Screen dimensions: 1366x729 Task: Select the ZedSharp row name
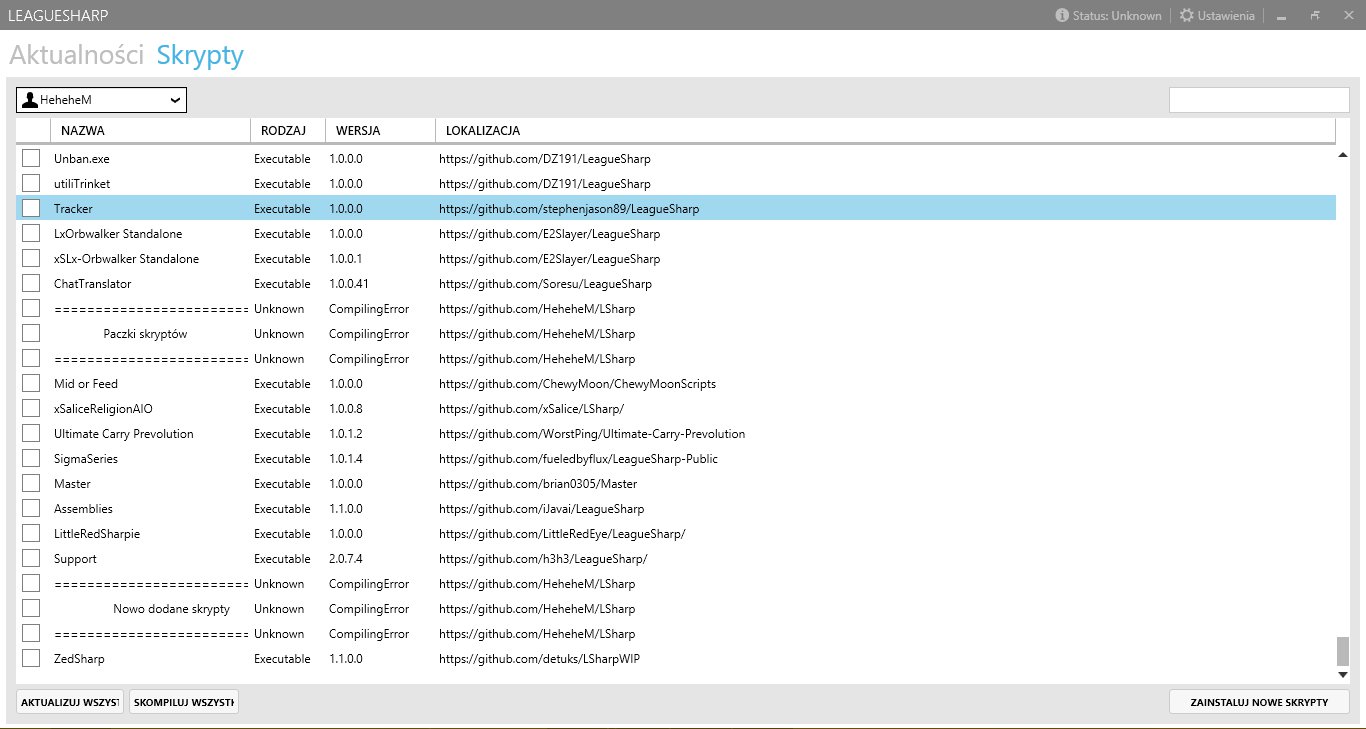coord(79,659)
